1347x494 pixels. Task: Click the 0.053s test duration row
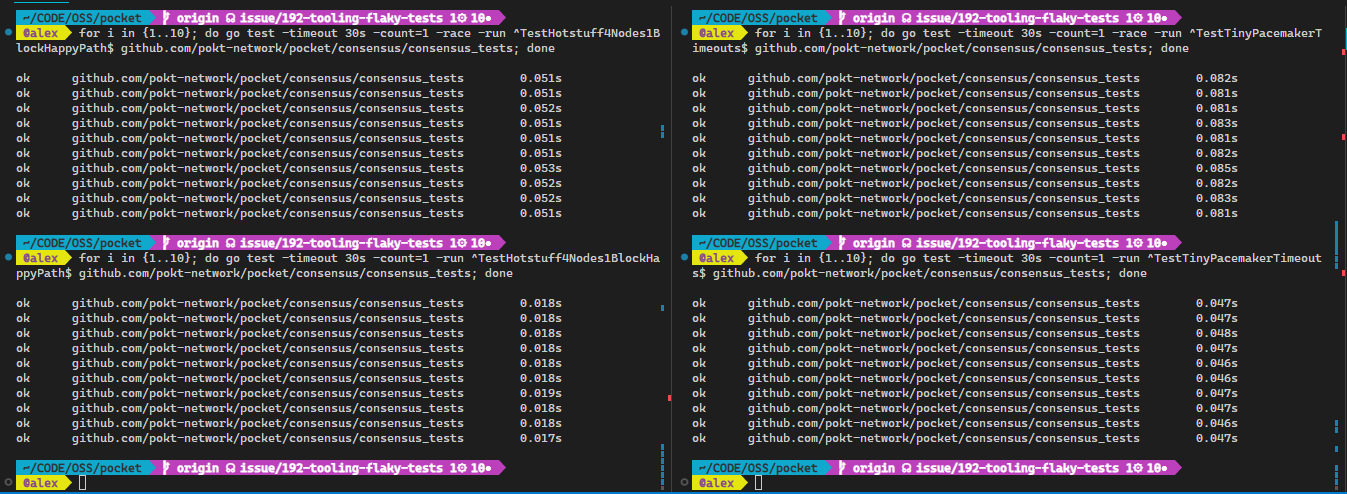pos(289,168)
